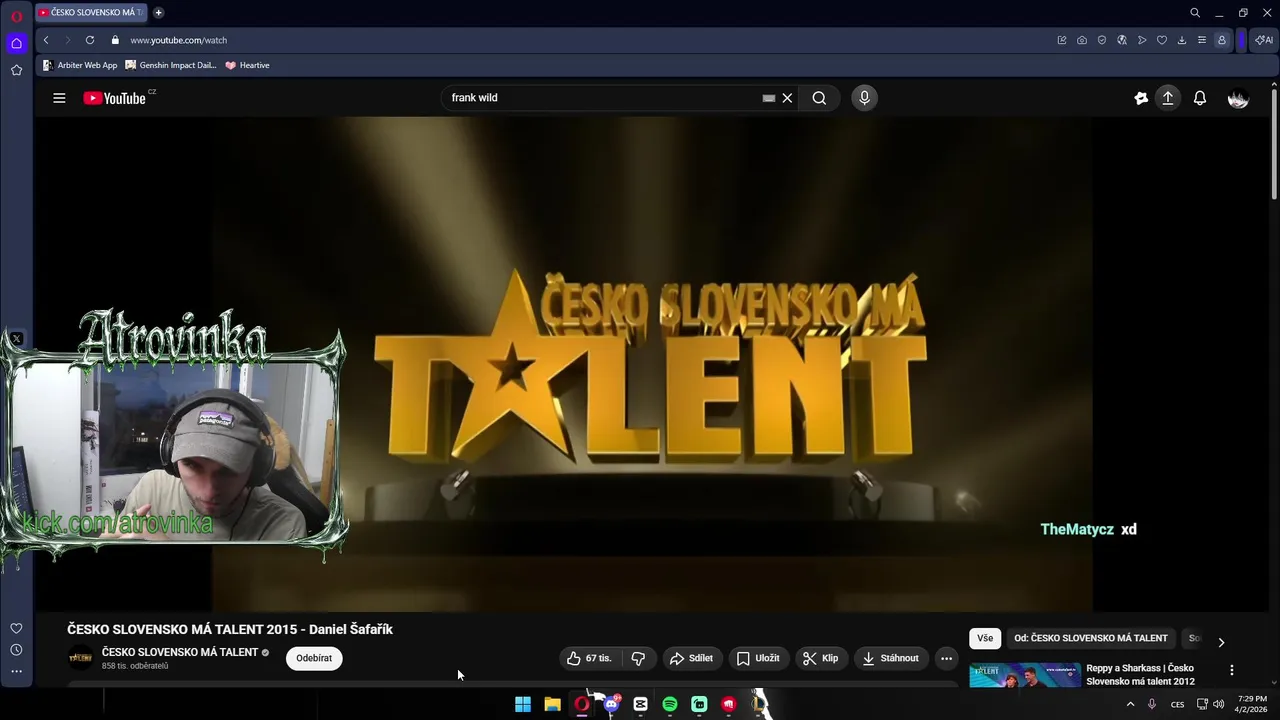
Task: Click the sparkle icon beside upload
Action: tap(1141, 98)
